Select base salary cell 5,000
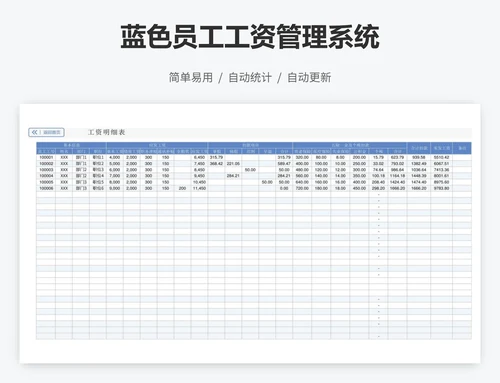This screenshot has height=383, width=500. point(115,164)
